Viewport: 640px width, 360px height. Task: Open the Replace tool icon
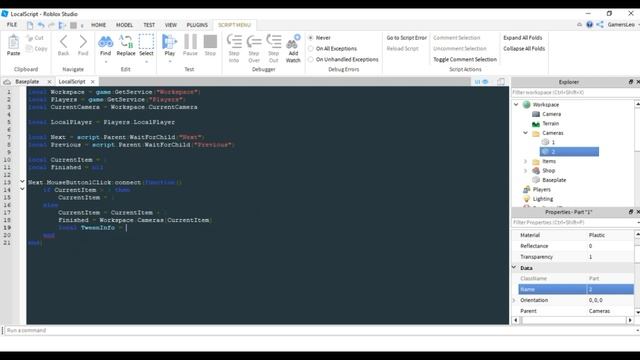click(x=126, y=42)
